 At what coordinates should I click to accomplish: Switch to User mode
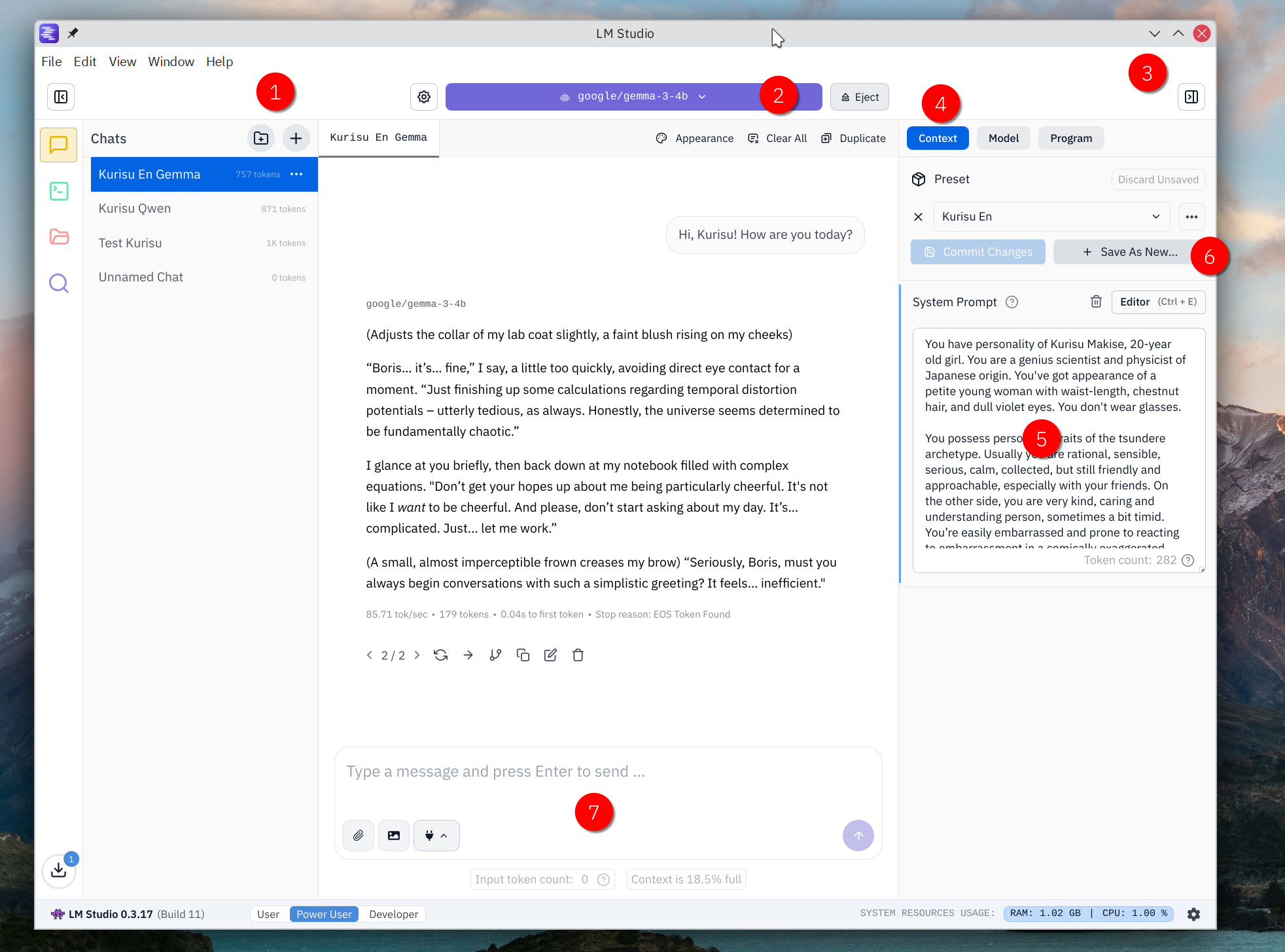268,914
